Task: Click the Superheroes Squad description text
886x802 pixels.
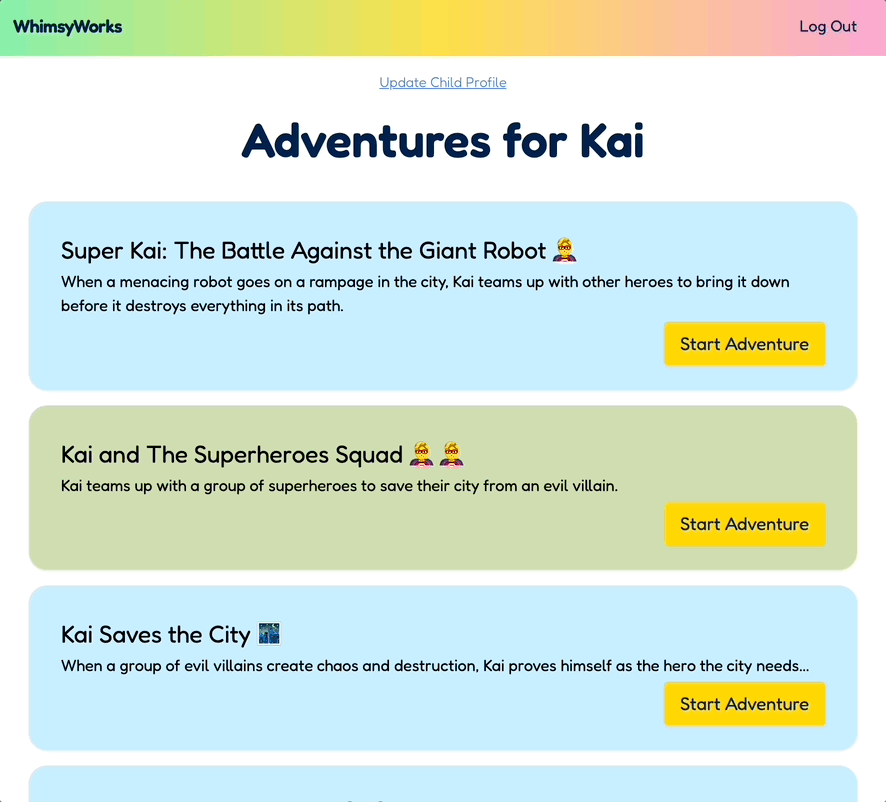Action: click(x=339, y=487)
